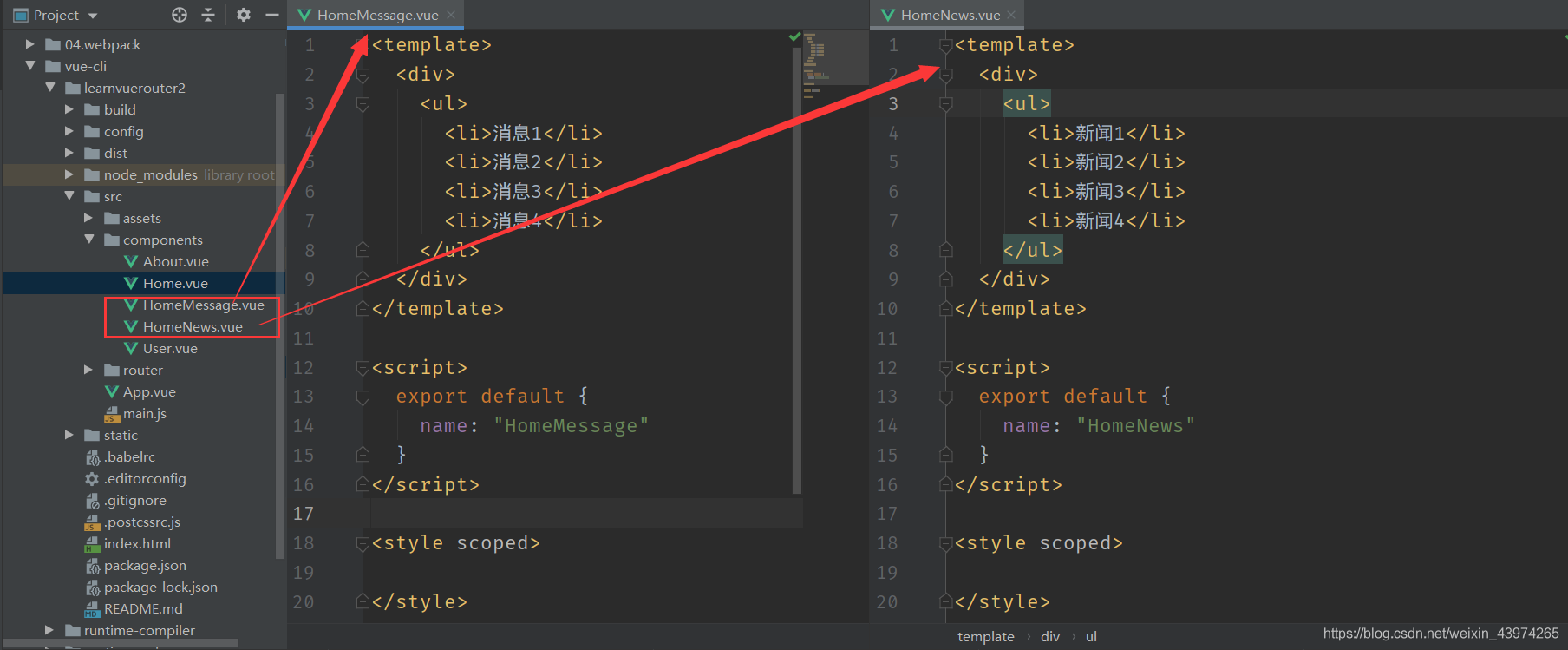Open App.vue from the project tree

149,391
